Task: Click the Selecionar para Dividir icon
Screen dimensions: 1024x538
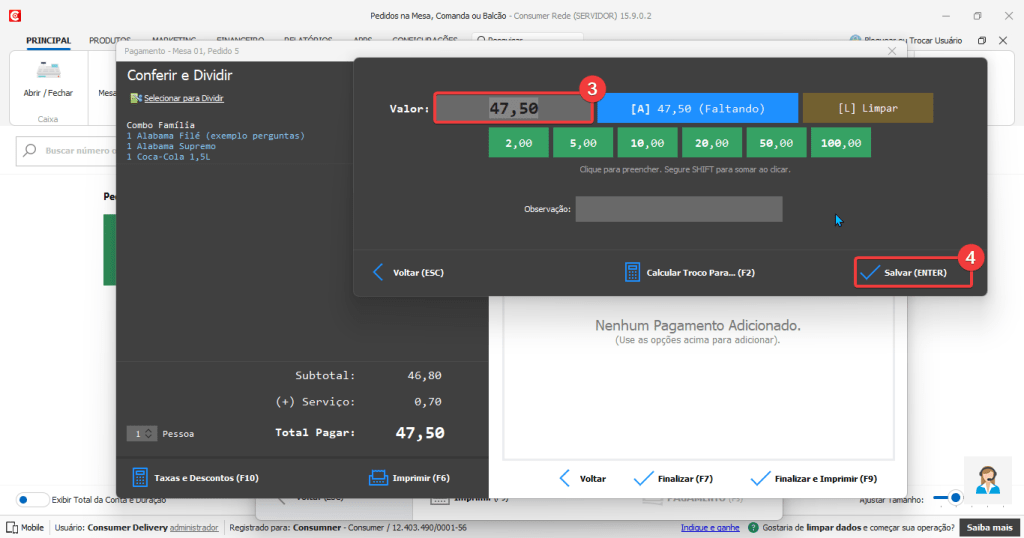Action: [136, 98]
